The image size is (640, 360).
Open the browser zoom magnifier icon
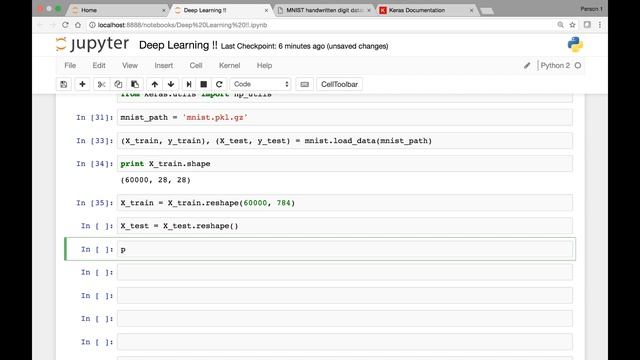(560, 25)
